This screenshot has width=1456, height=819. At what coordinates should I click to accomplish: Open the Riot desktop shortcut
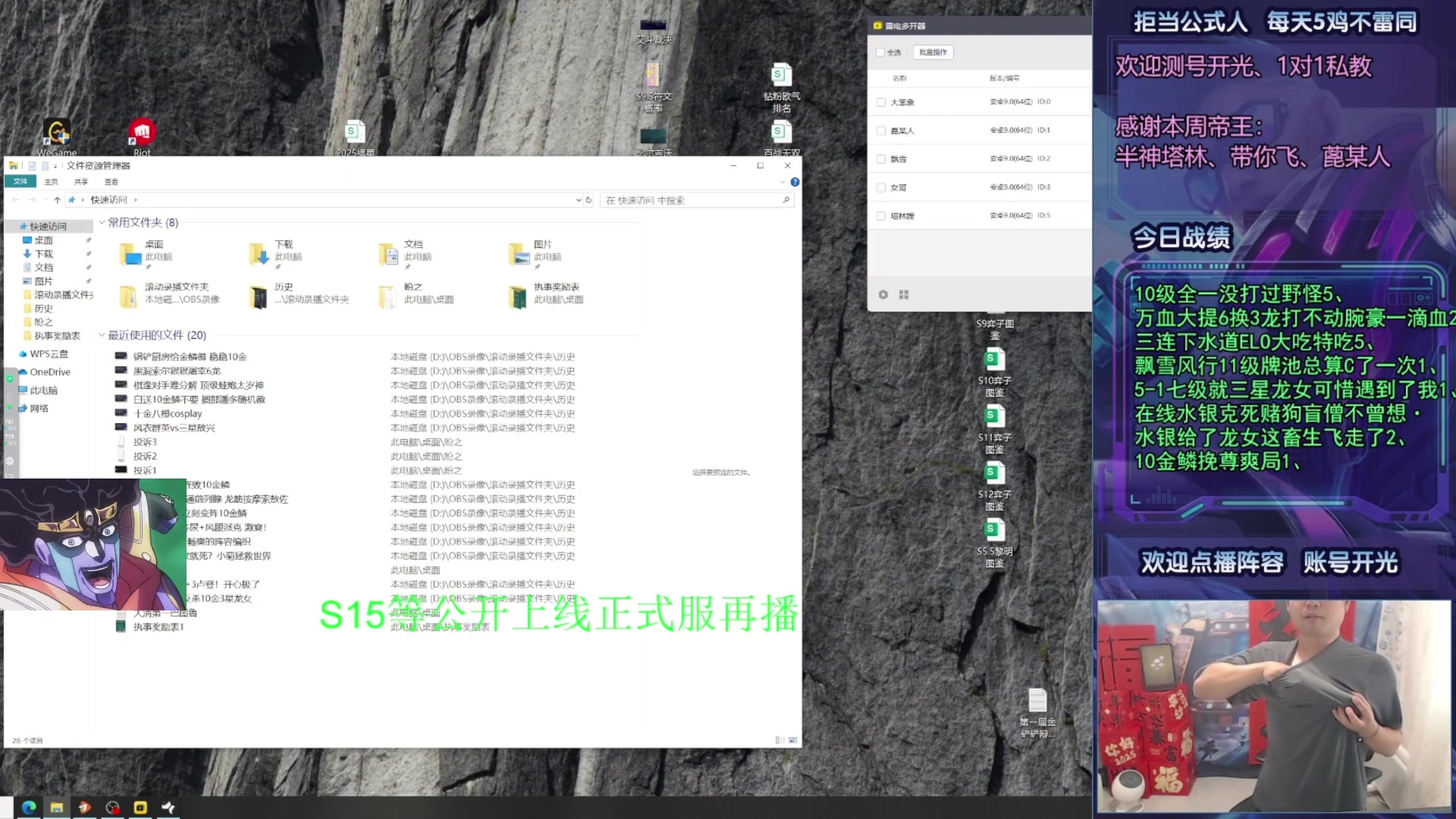[x=142, y=136]
